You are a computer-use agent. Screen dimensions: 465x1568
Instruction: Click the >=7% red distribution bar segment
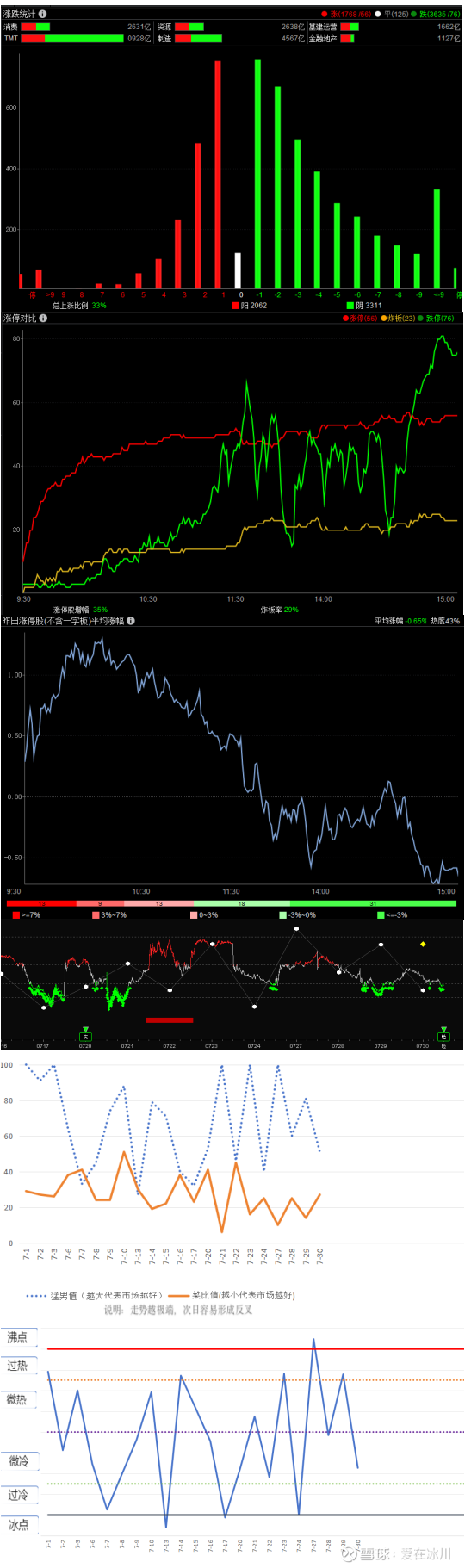click(41, 903)
